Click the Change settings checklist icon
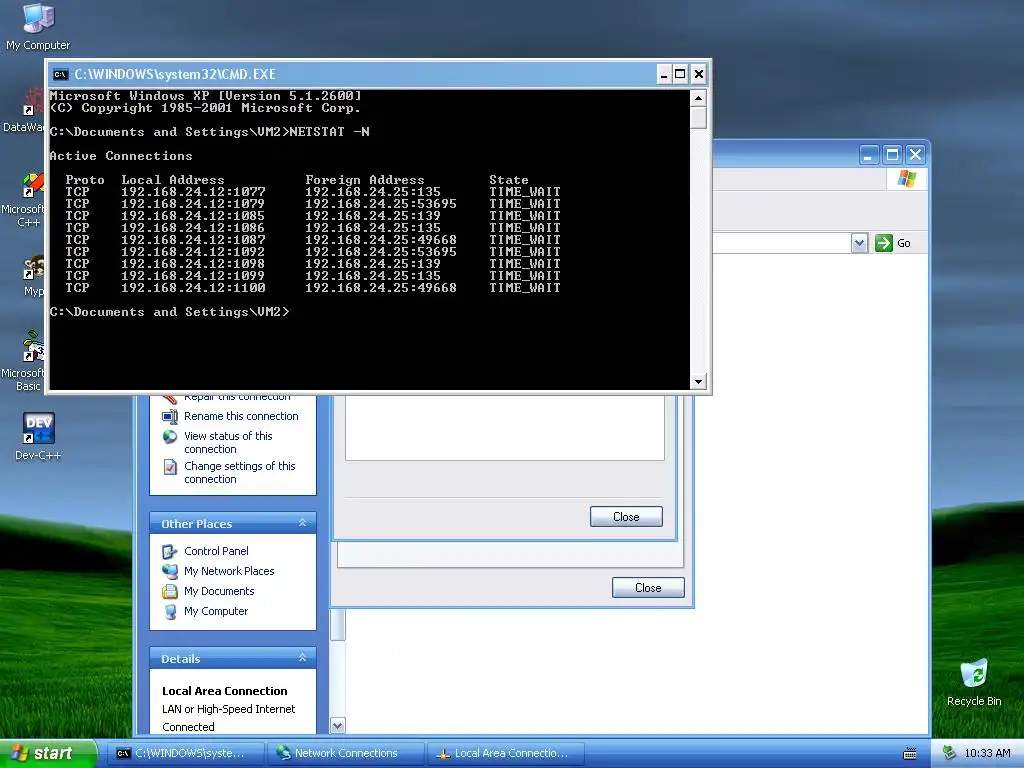 click(170, 467)
